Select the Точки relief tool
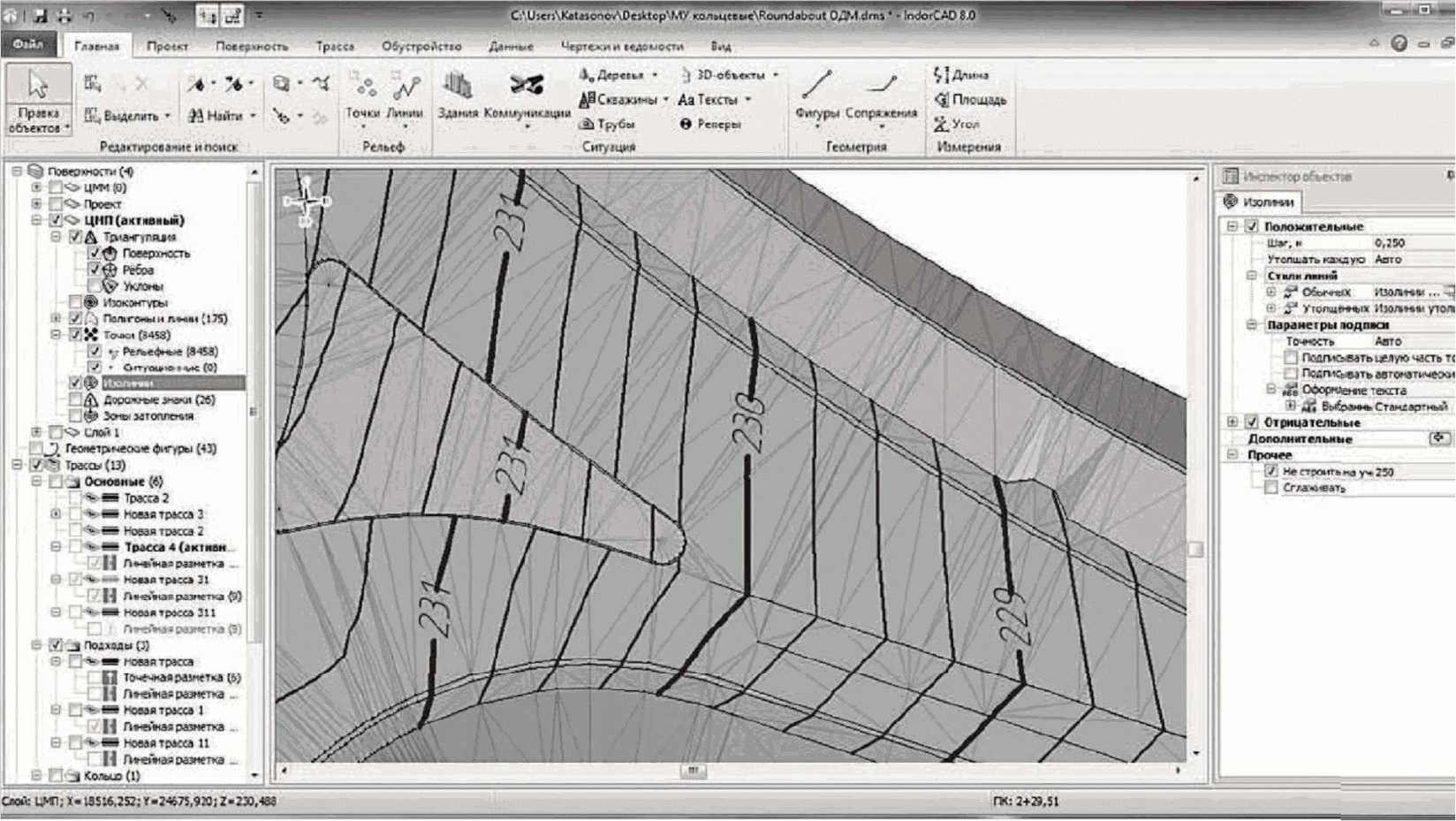Viewport: 1456px width, 821px height. point(362,95)
